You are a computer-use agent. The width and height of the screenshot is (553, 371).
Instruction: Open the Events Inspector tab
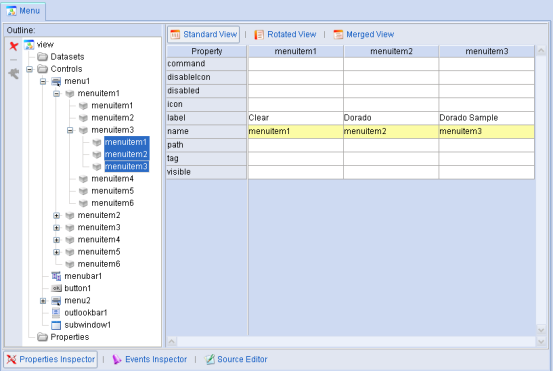(x=150, y=359)
